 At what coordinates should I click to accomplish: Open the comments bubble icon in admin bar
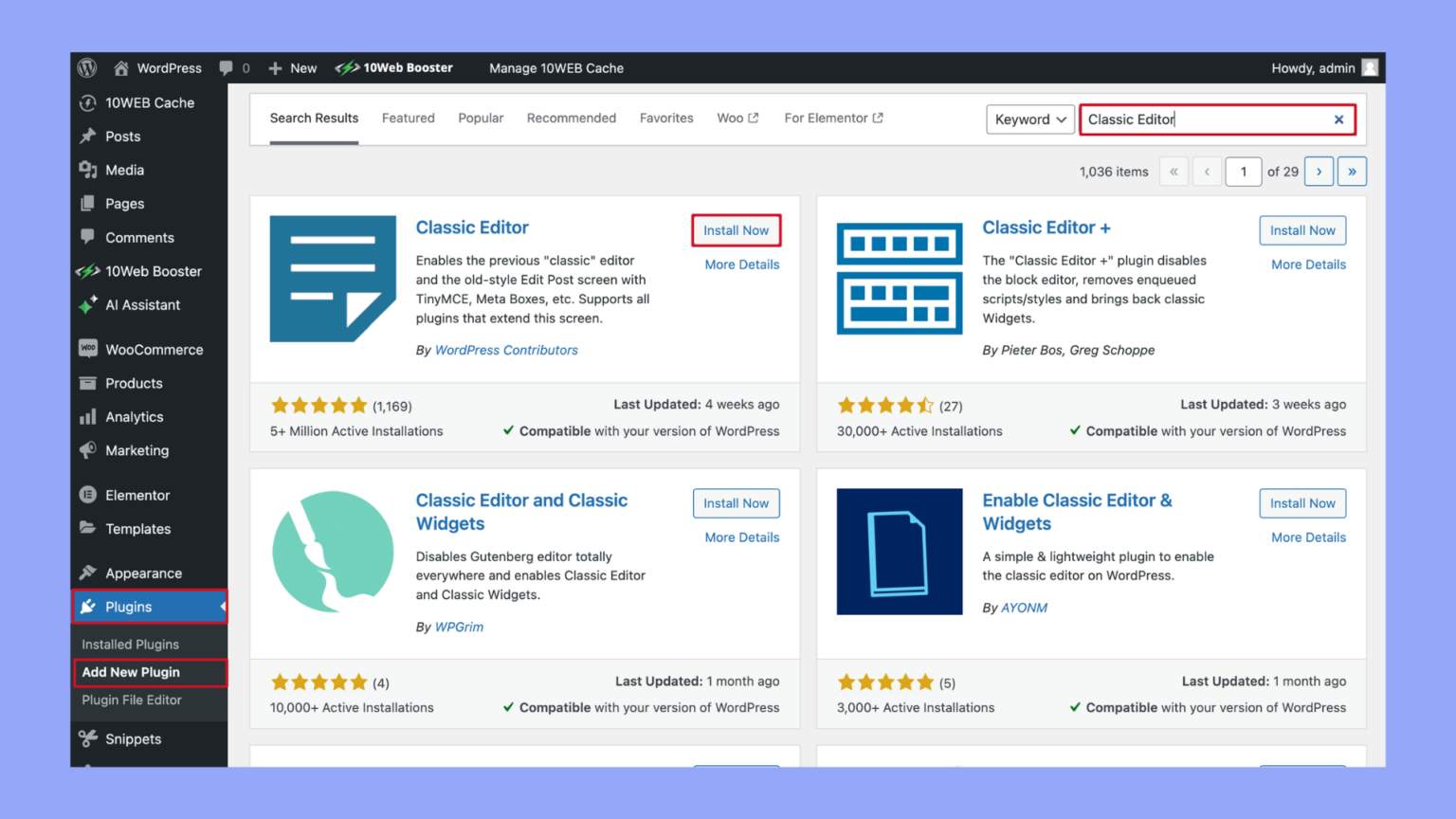pos(226,68)
